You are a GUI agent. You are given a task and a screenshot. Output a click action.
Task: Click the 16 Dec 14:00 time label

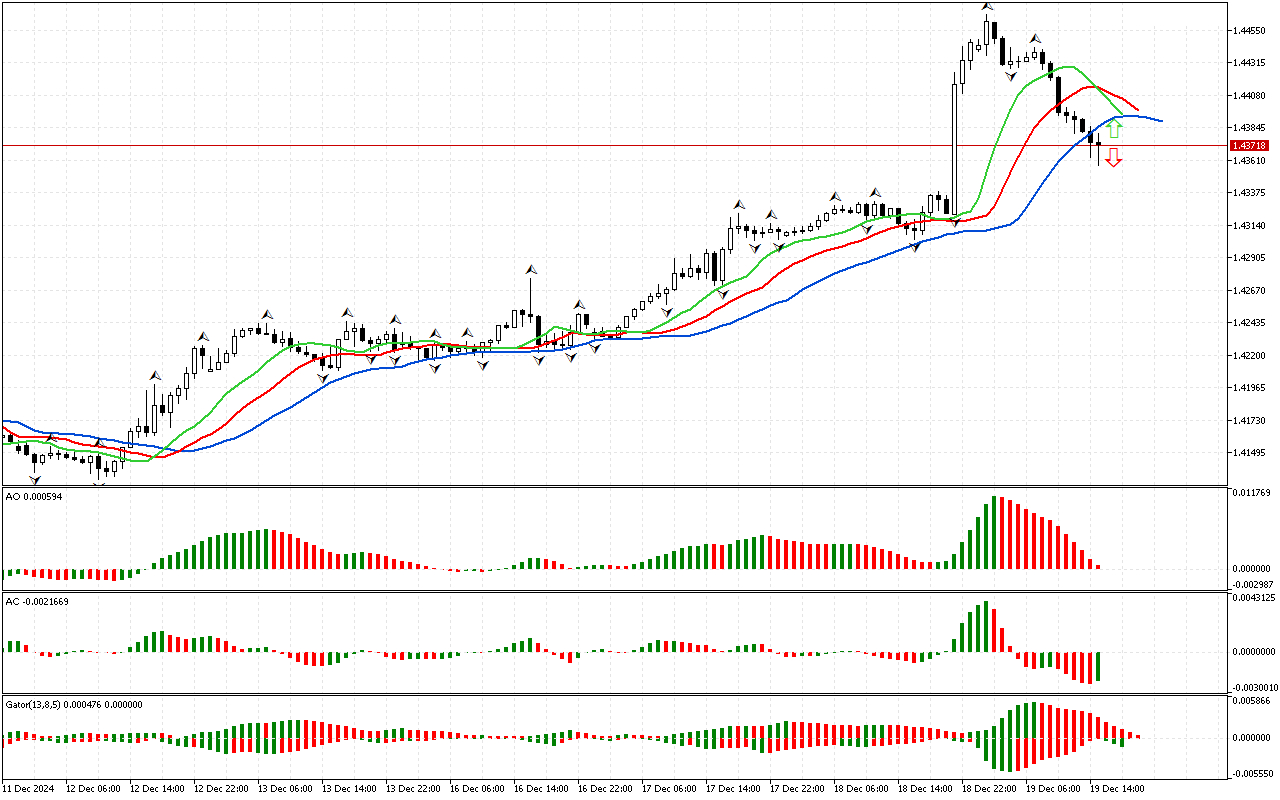point(542,789)
